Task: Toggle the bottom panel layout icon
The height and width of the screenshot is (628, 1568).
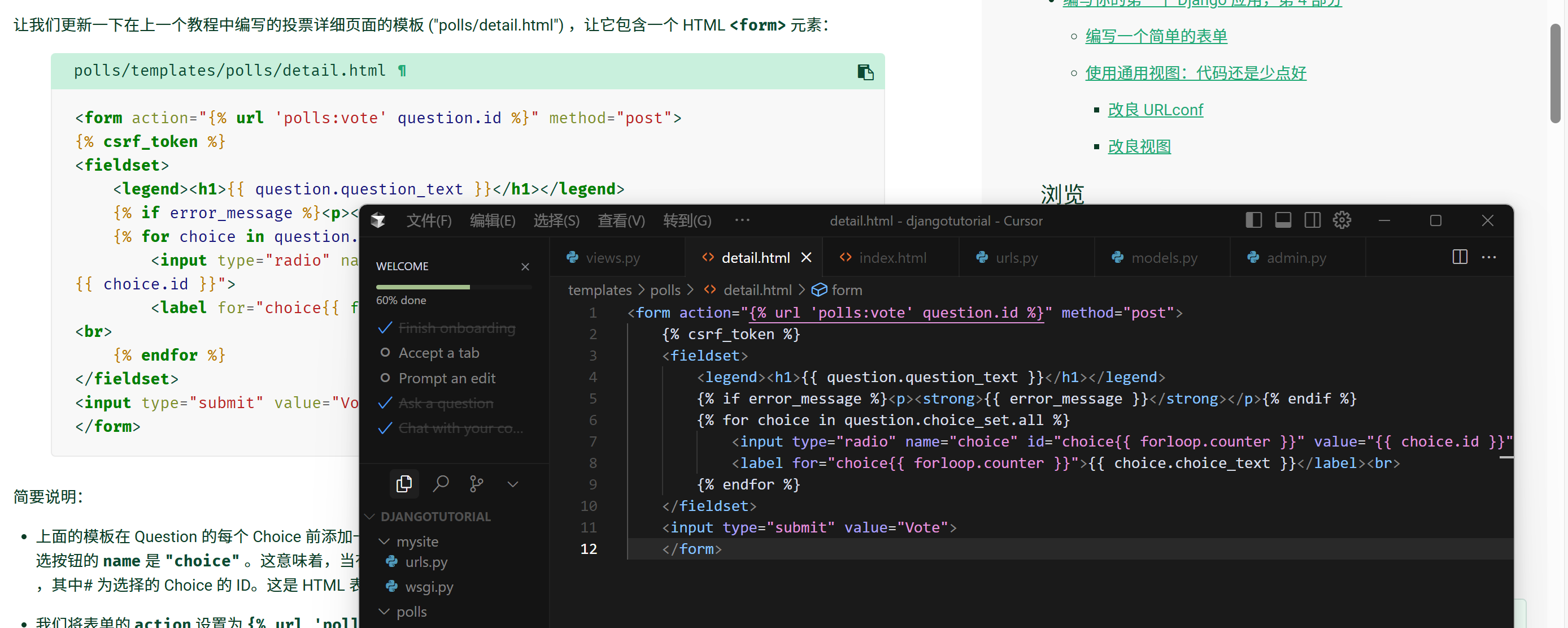Action: (x=1283, y=220)
